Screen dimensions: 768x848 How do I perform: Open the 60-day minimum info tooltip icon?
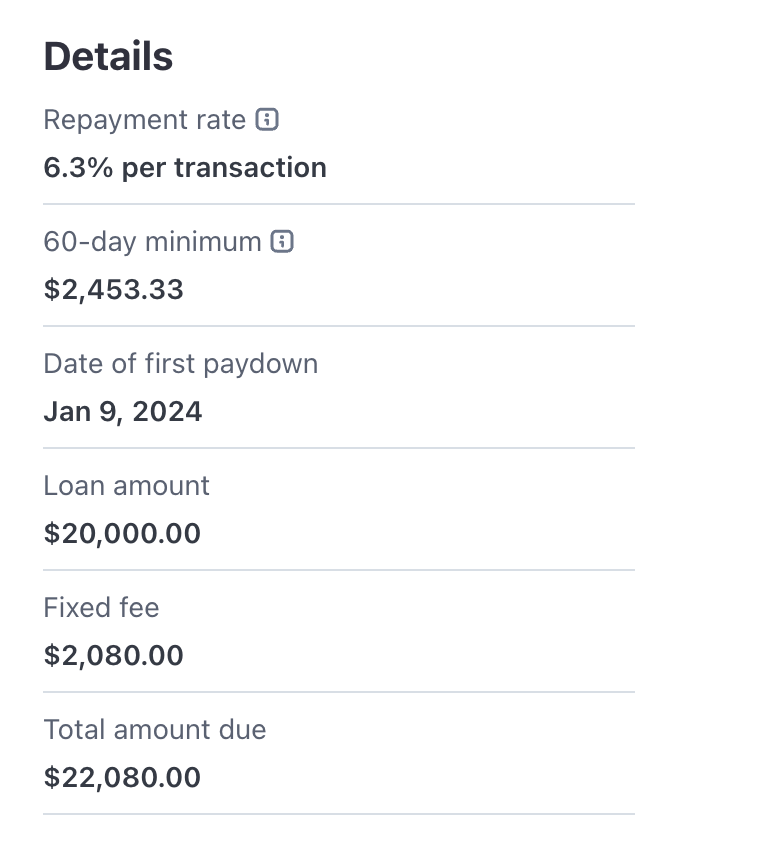click(x=283, y=241)
